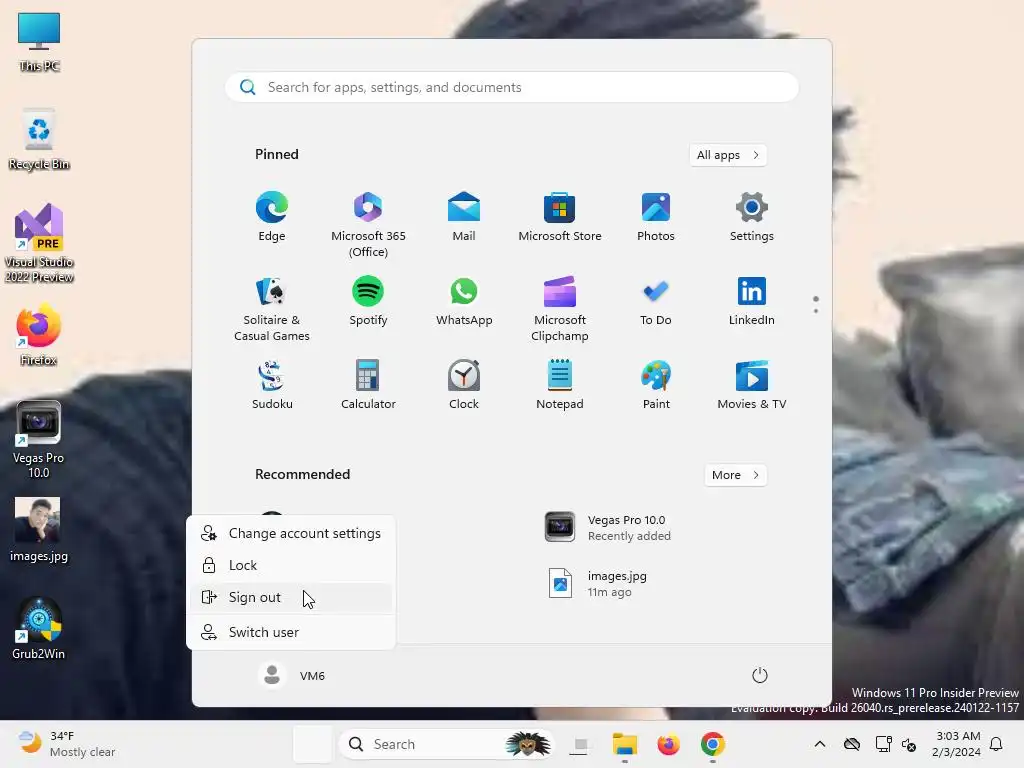This screenshot has height=768, width=1024.
Task: Open the Clock app
Action: pos(464,385)
